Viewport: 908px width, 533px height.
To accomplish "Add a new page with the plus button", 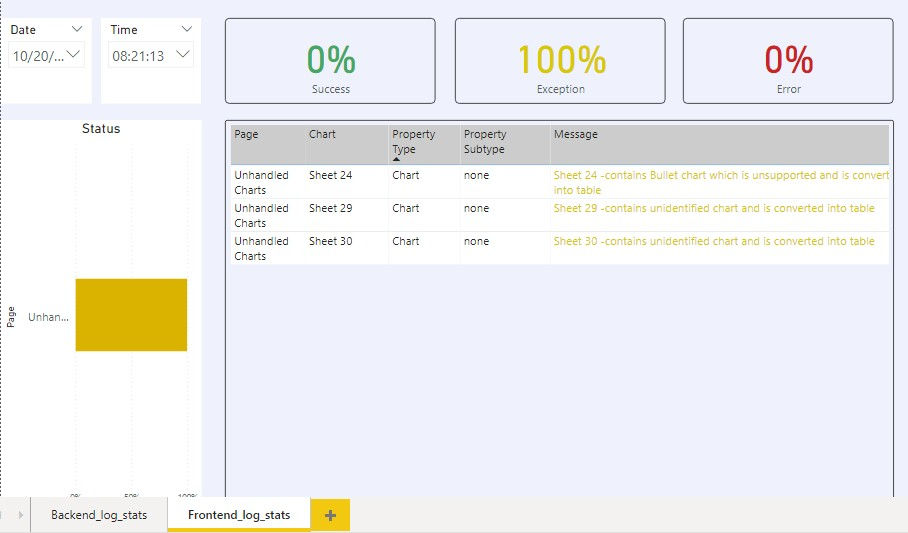I will point(330,515).
